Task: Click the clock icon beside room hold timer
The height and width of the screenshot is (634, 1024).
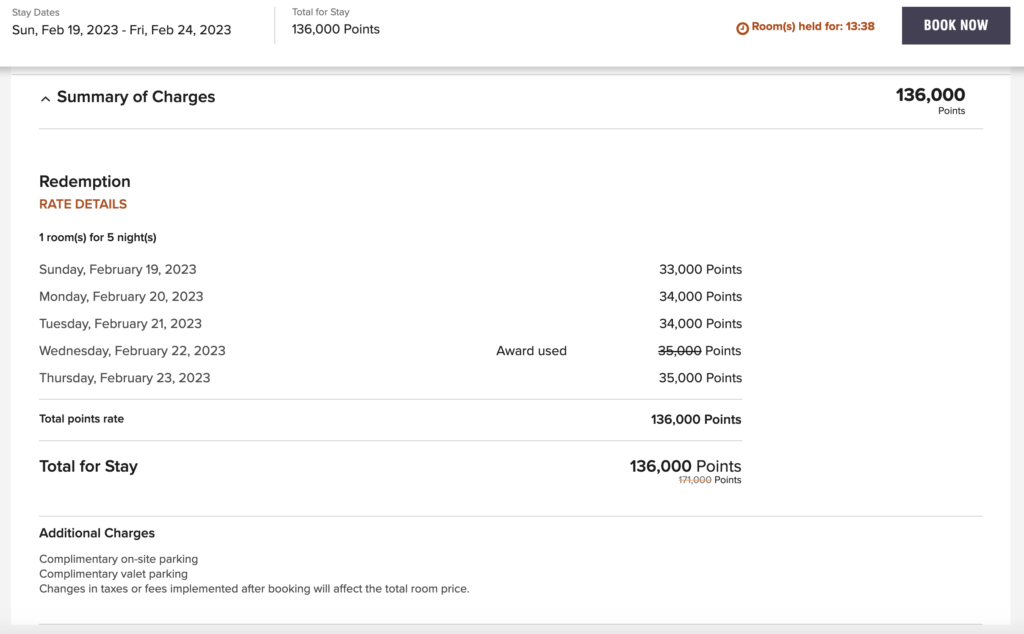Action: tap(742, 28)
